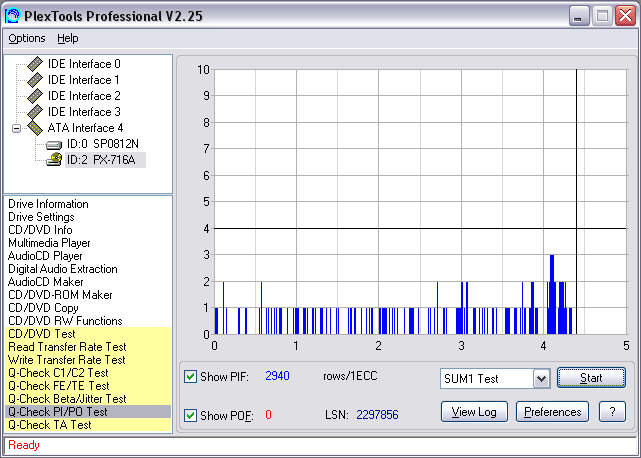Screen dimensions: 641x458
Task: Uncheck the Show POF checkbox
Action: tap(190, 415)
